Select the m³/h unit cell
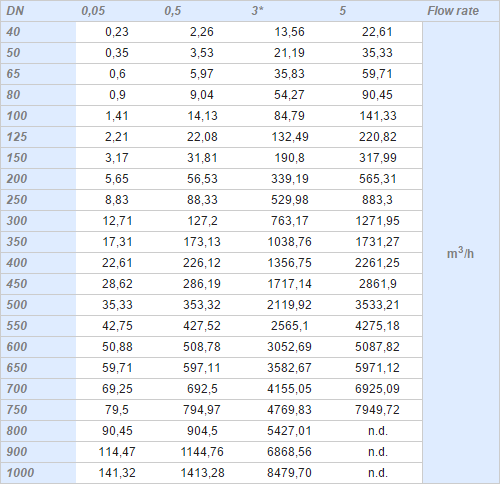Screen dimensions: 501x484 coord(460,253)
